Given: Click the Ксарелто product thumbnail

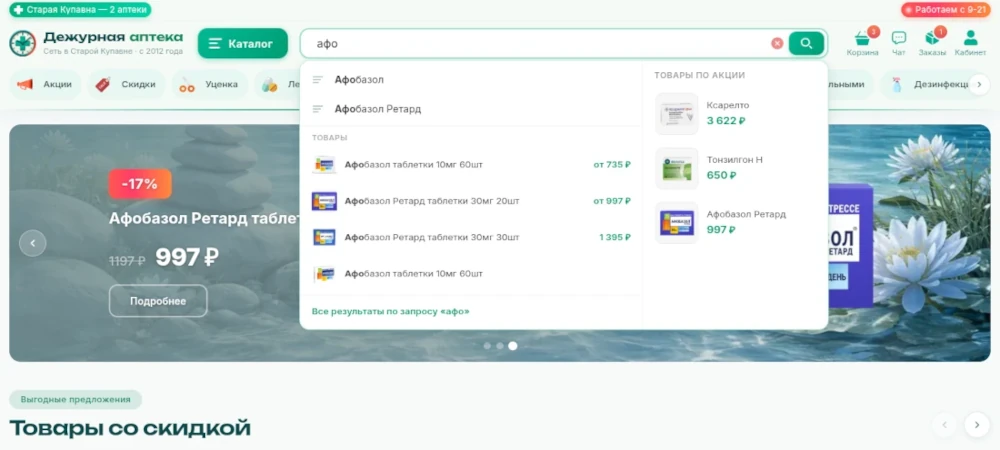Looking at the screenshot, I should click(x=677, y=114).
